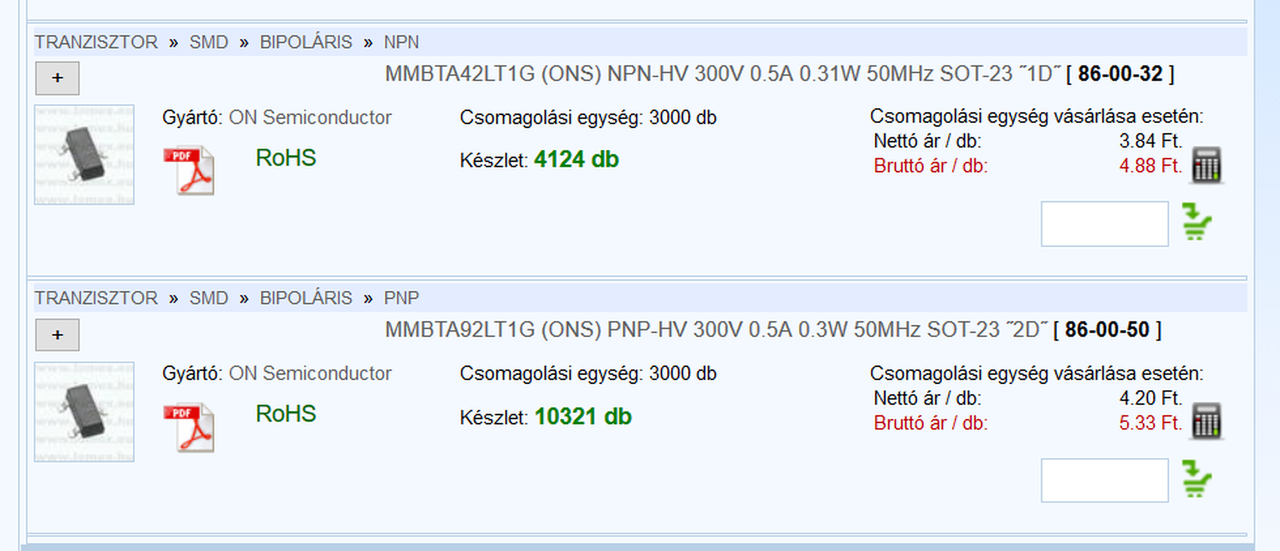Click RoHS label on MMBTA42LT1G
Image resolution: width=1280 pixels, height=551 pixels.
pos(286,158)
